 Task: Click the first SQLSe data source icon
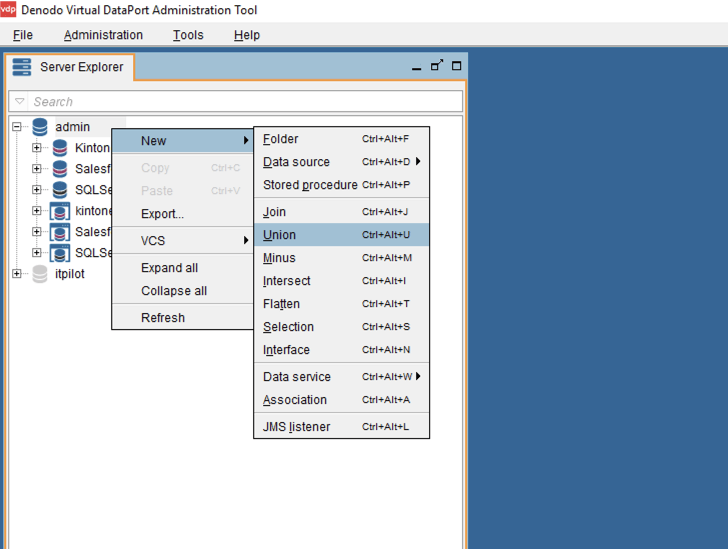point(60,190)
